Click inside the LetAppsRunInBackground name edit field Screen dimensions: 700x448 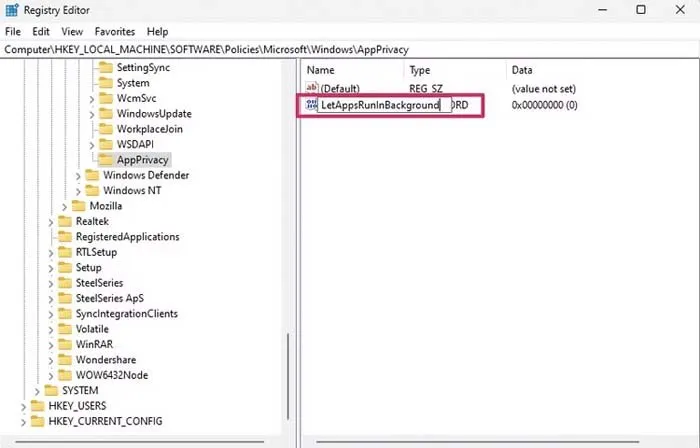[380, 105]
